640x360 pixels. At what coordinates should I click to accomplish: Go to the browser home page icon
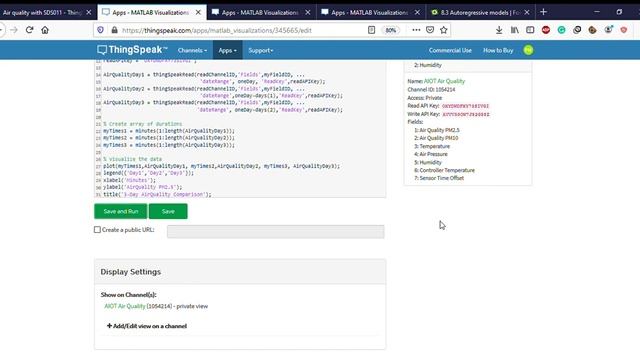pos(45,30)
